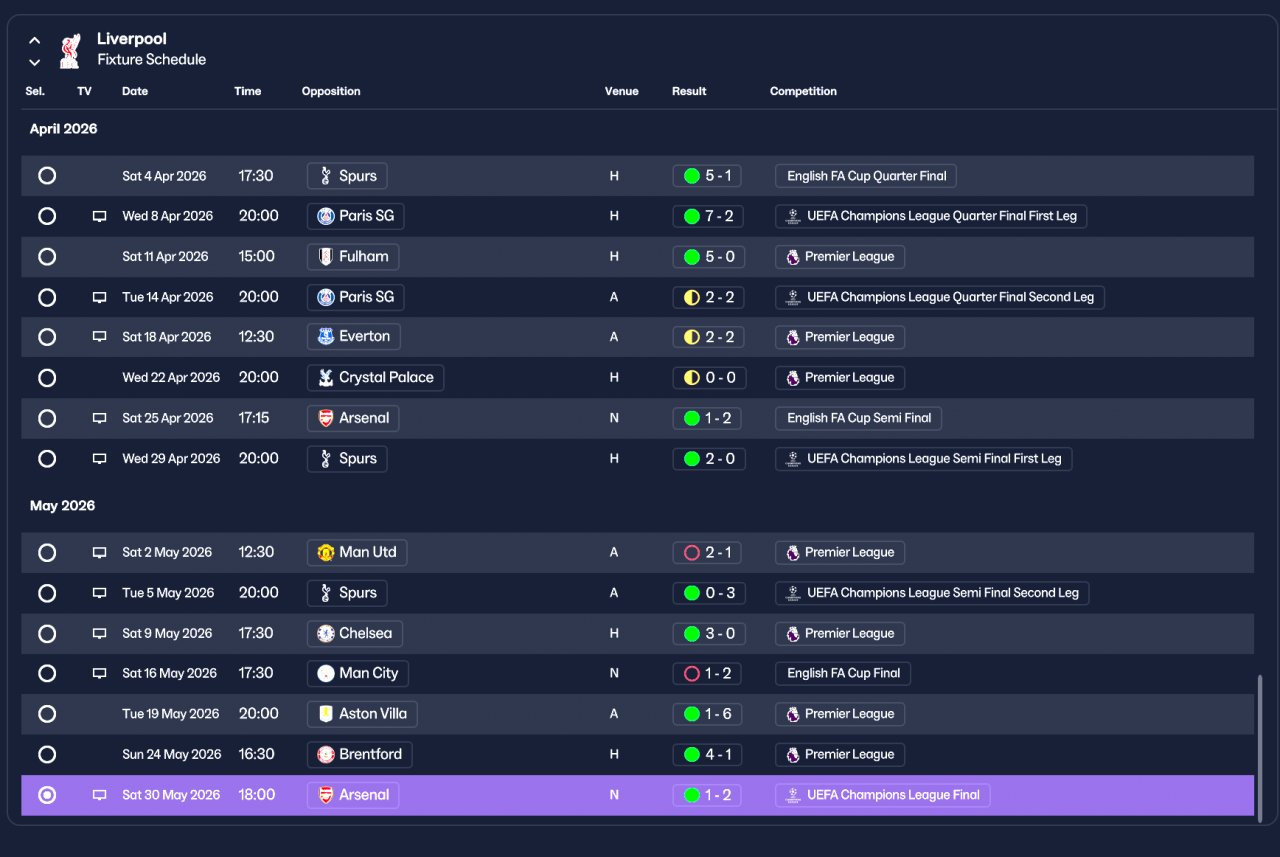Open Crystal Palace opposition button

point(375,378)
